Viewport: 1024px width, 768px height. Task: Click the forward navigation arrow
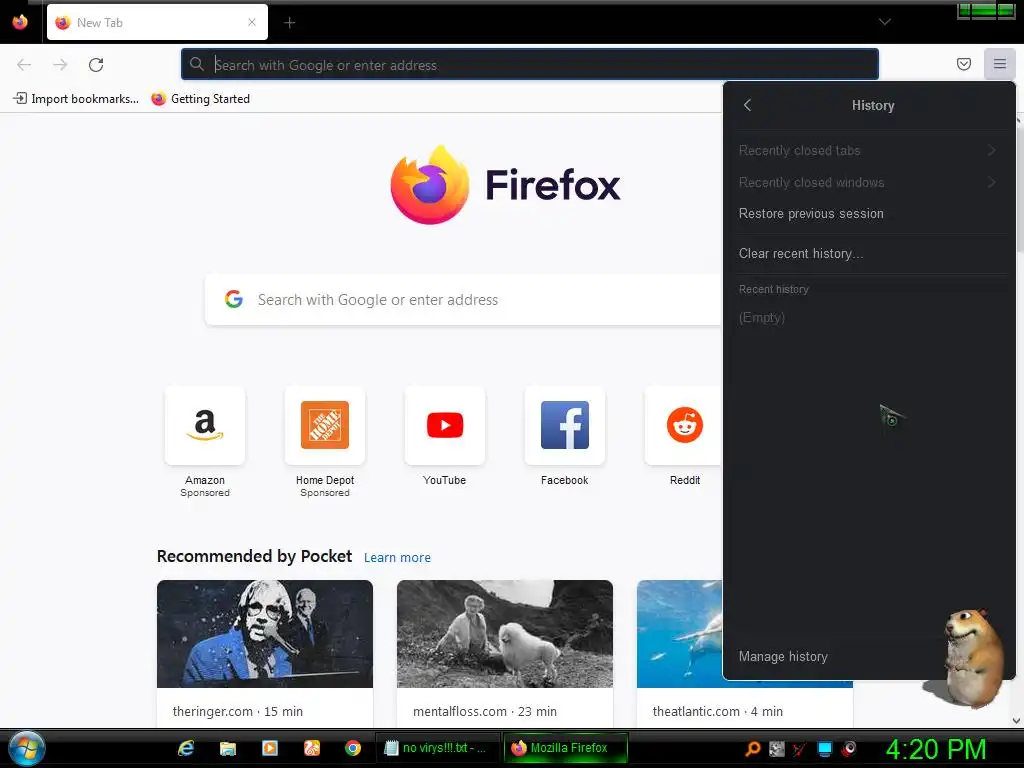pyautogui.click(x=60, y=65)
